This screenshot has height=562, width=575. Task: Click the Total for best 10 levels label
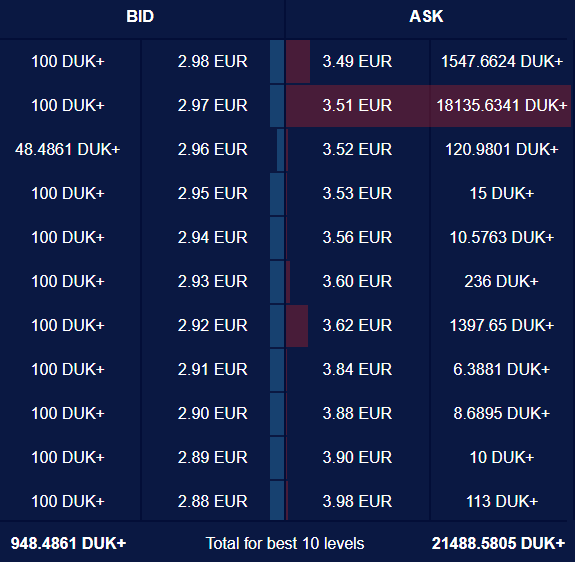coord(285,543)
